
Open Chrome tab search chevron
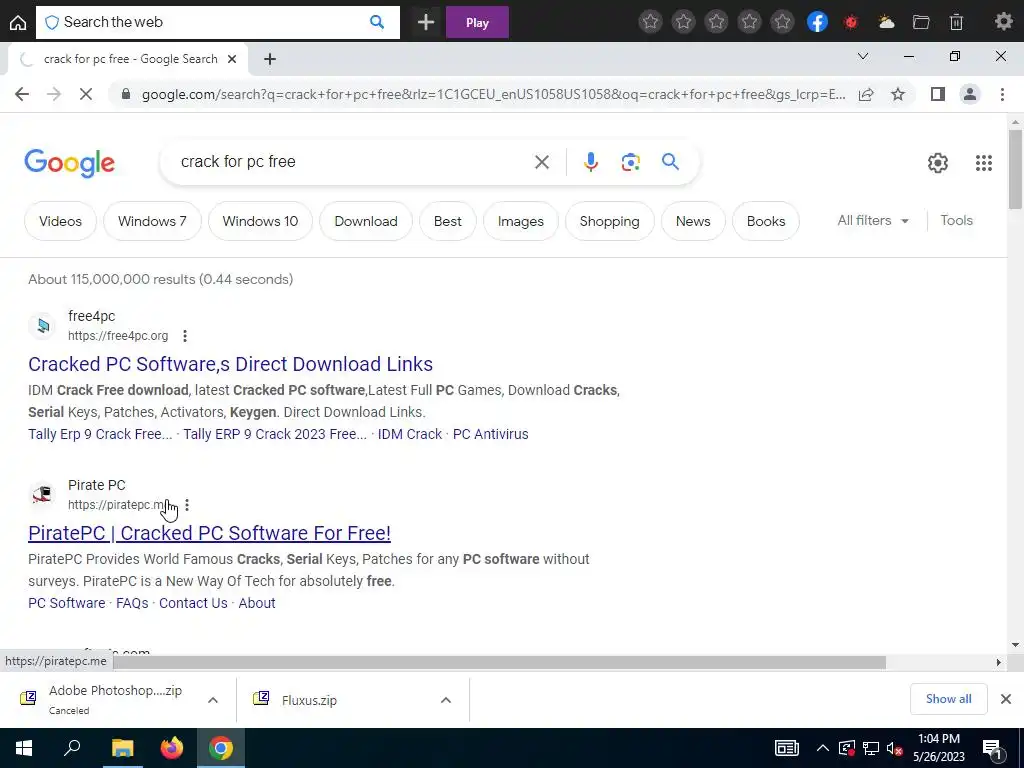coord(863,56)
